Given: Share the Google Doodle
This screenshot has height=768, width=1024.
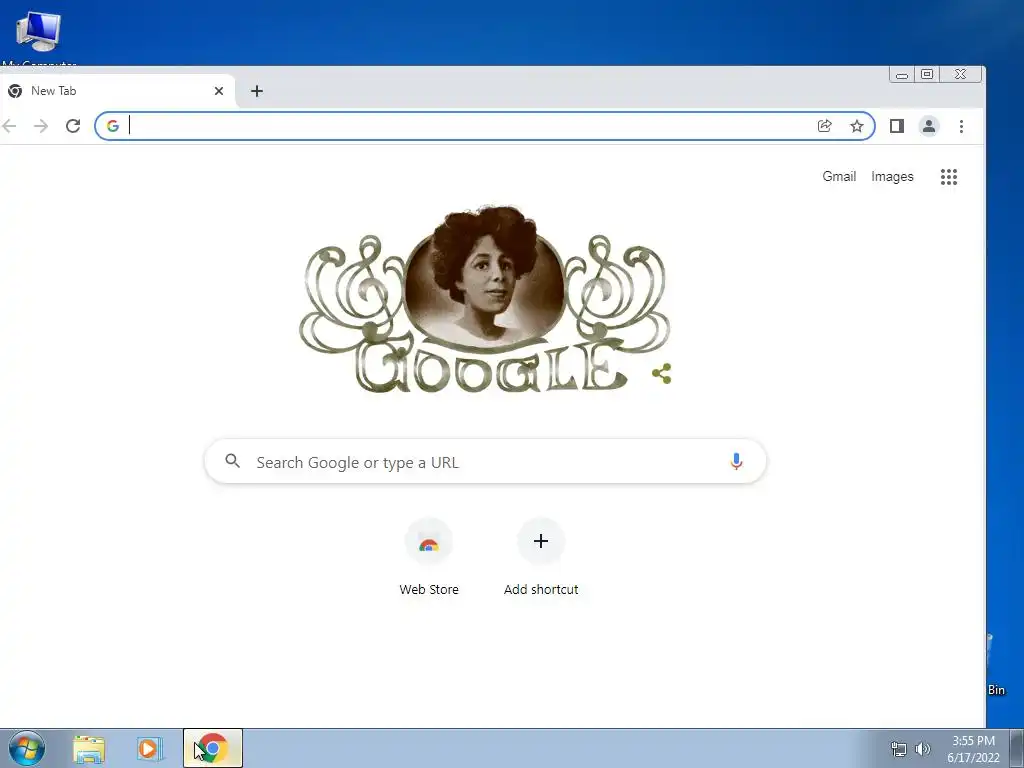Looking at the screenshot, I should tap(662, 374).
